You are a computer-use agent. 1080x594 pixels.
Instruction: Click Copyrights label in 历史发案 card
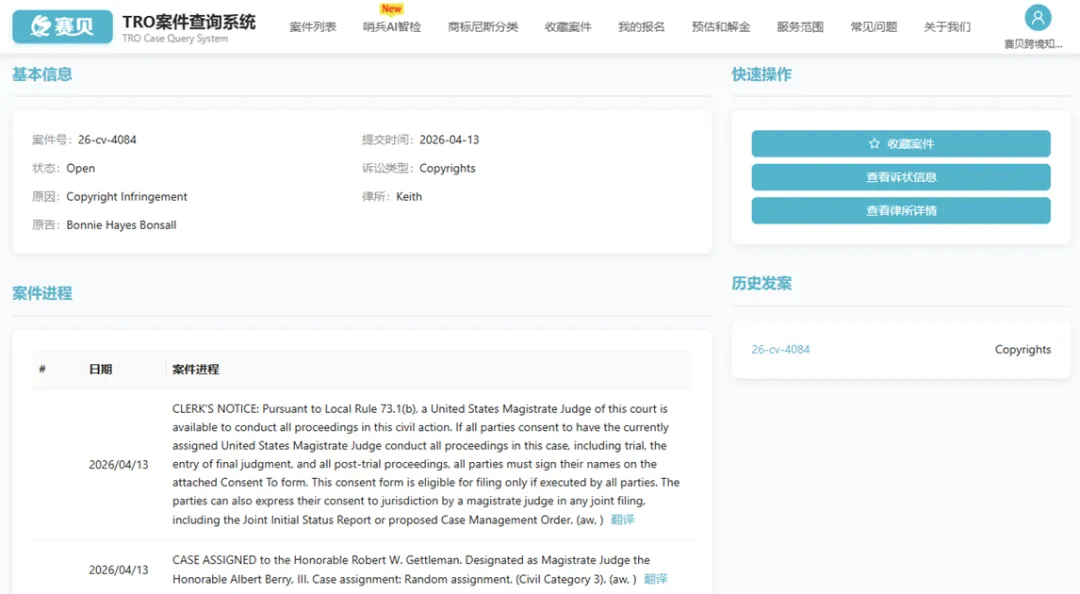click(x=1023, y=349)
